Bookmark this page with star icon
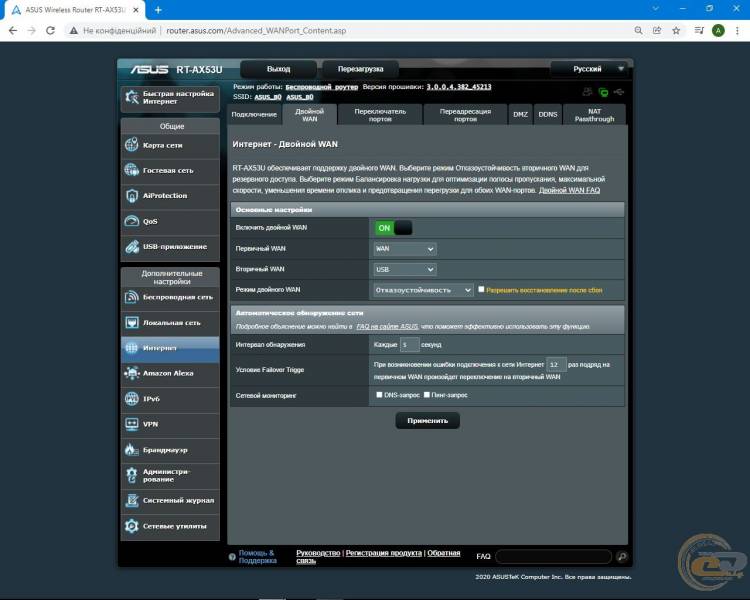The width and height of the screenshot is (750, 600). 676,31
